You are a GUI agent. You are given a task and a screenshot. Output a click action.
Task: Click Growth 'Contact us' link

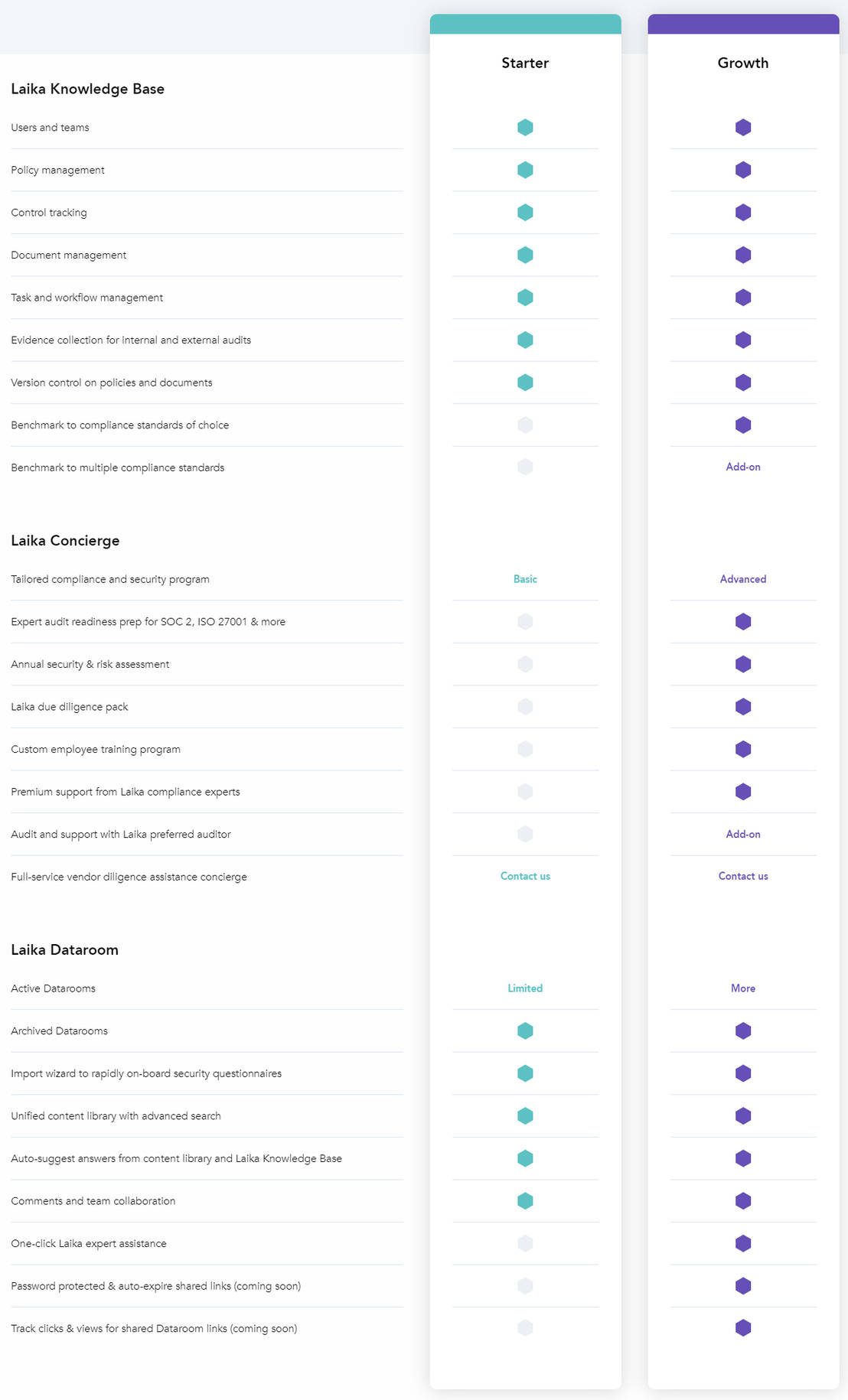(743, 876)
